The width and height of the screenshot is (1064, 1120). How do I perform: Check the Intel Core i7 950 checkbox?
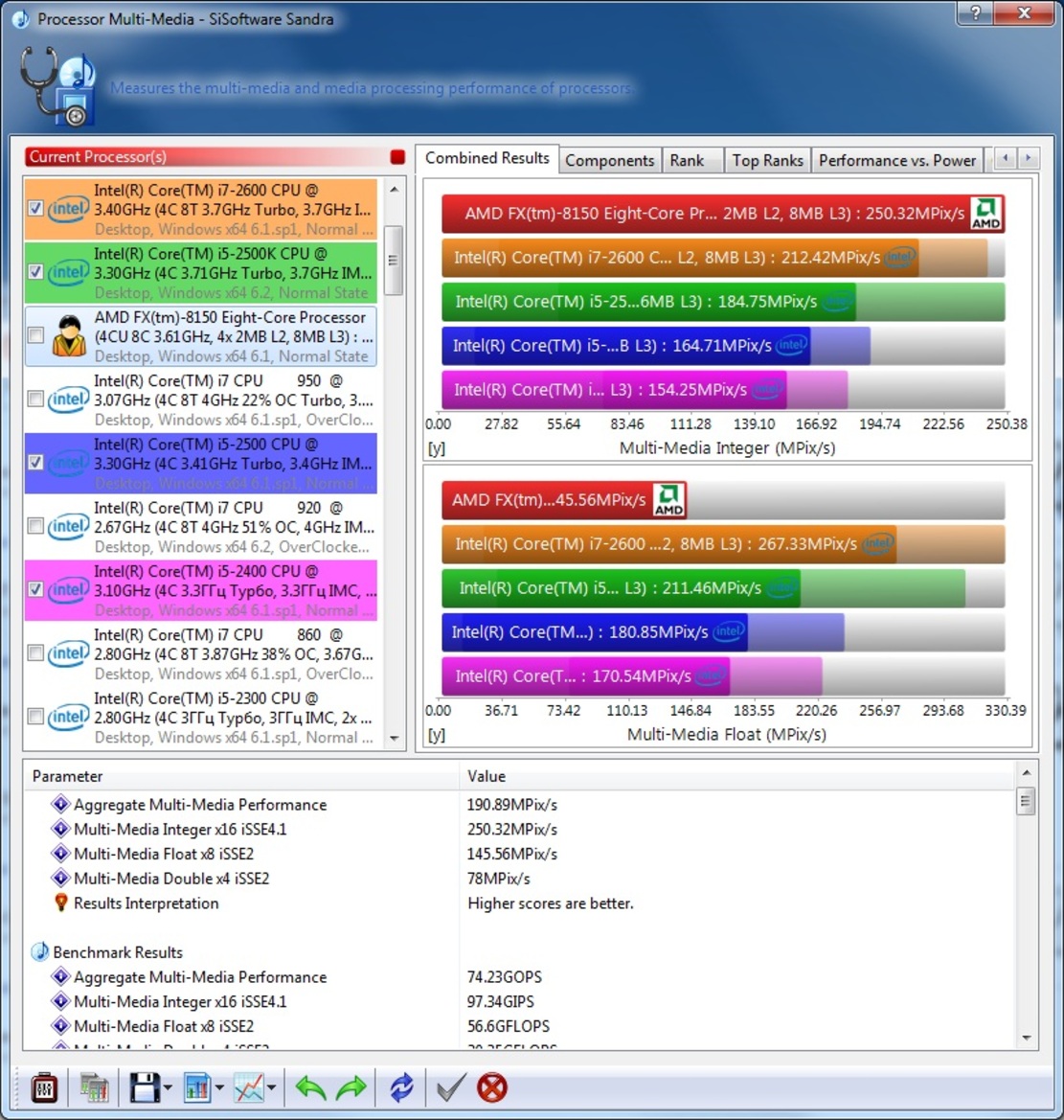point(35,399)
